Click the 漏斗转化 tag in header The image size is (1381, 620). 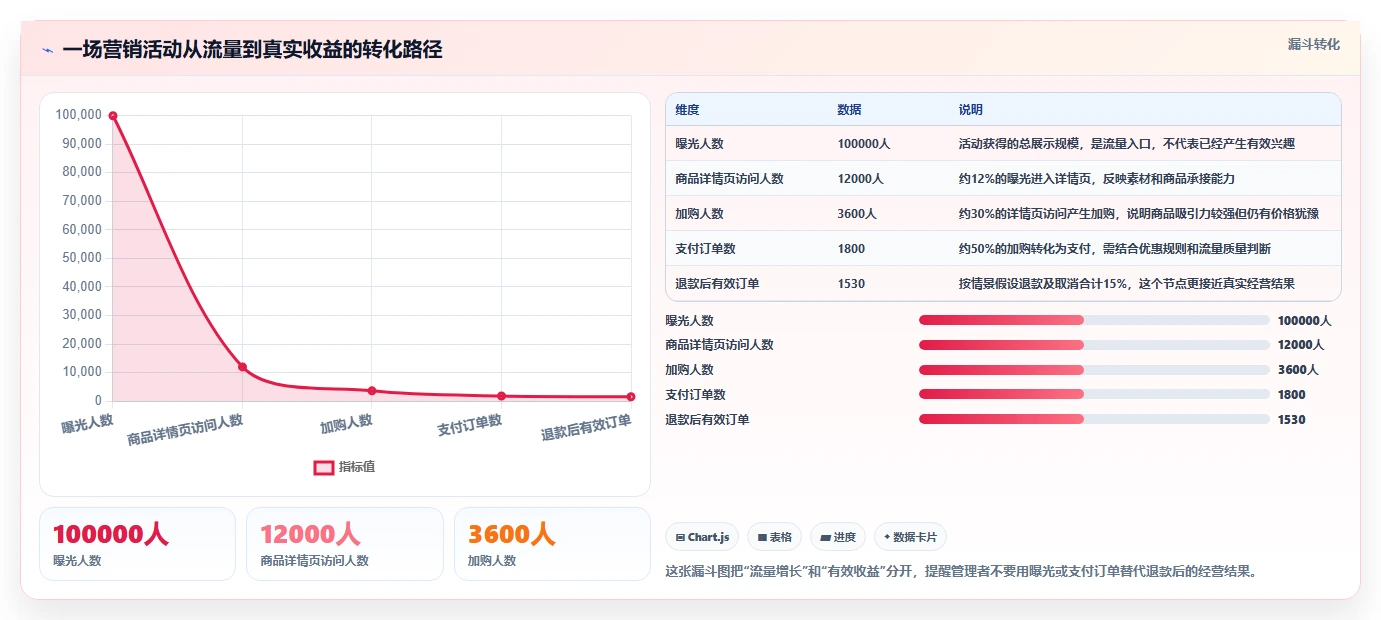(1313, 44)
